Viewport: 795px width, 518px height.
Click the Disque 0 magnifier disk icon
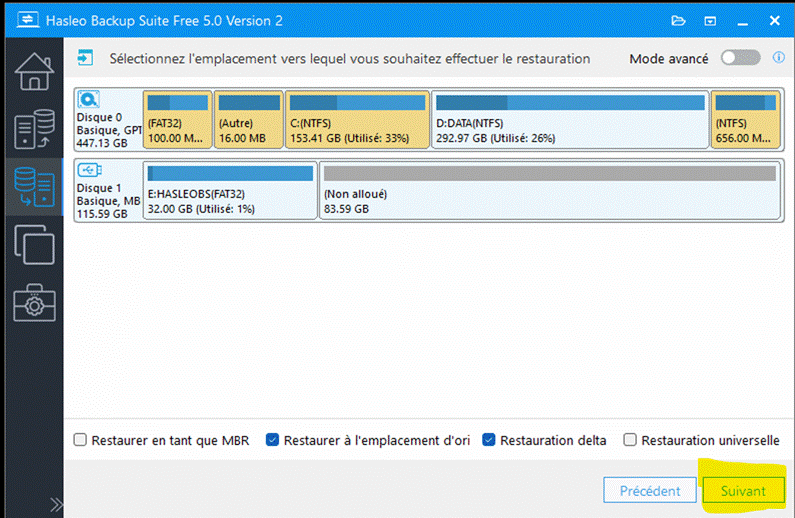tap(89, 99)
